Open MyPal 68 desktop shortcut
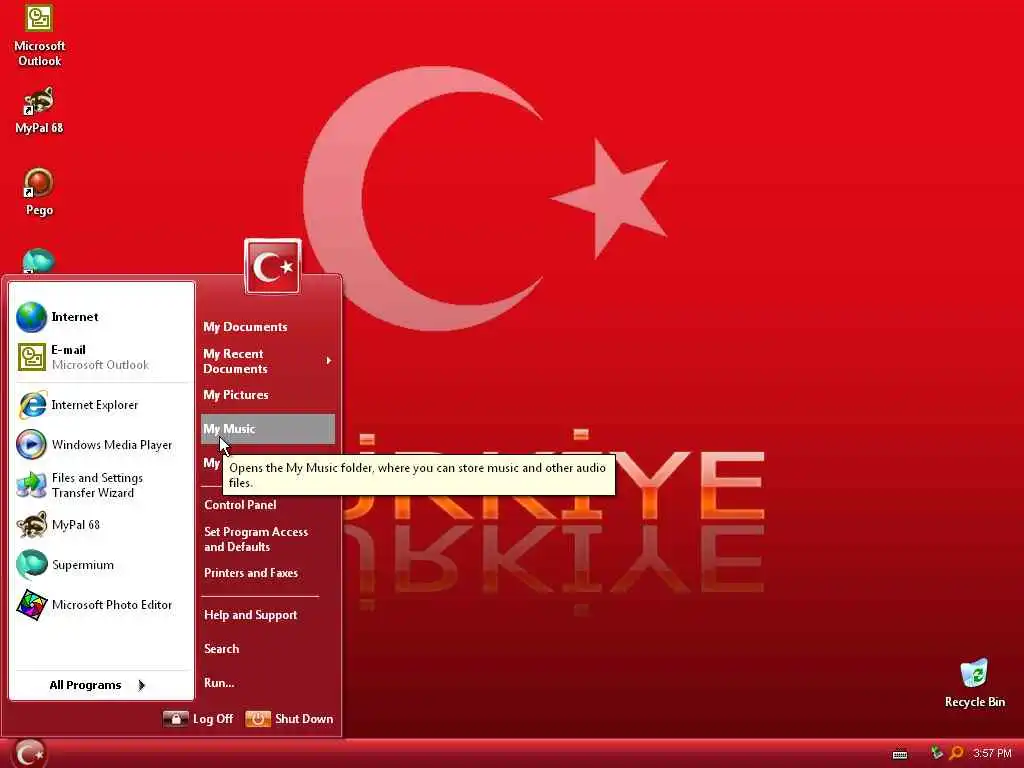This screenshot has width=1024, height=768. (x=39, y=111)
